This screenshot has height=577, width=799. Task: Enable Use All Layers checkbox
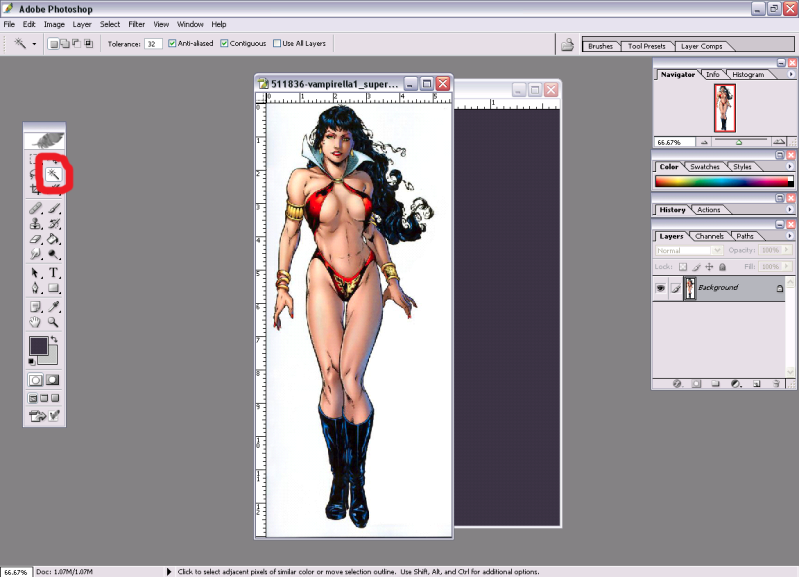(277, 43)
